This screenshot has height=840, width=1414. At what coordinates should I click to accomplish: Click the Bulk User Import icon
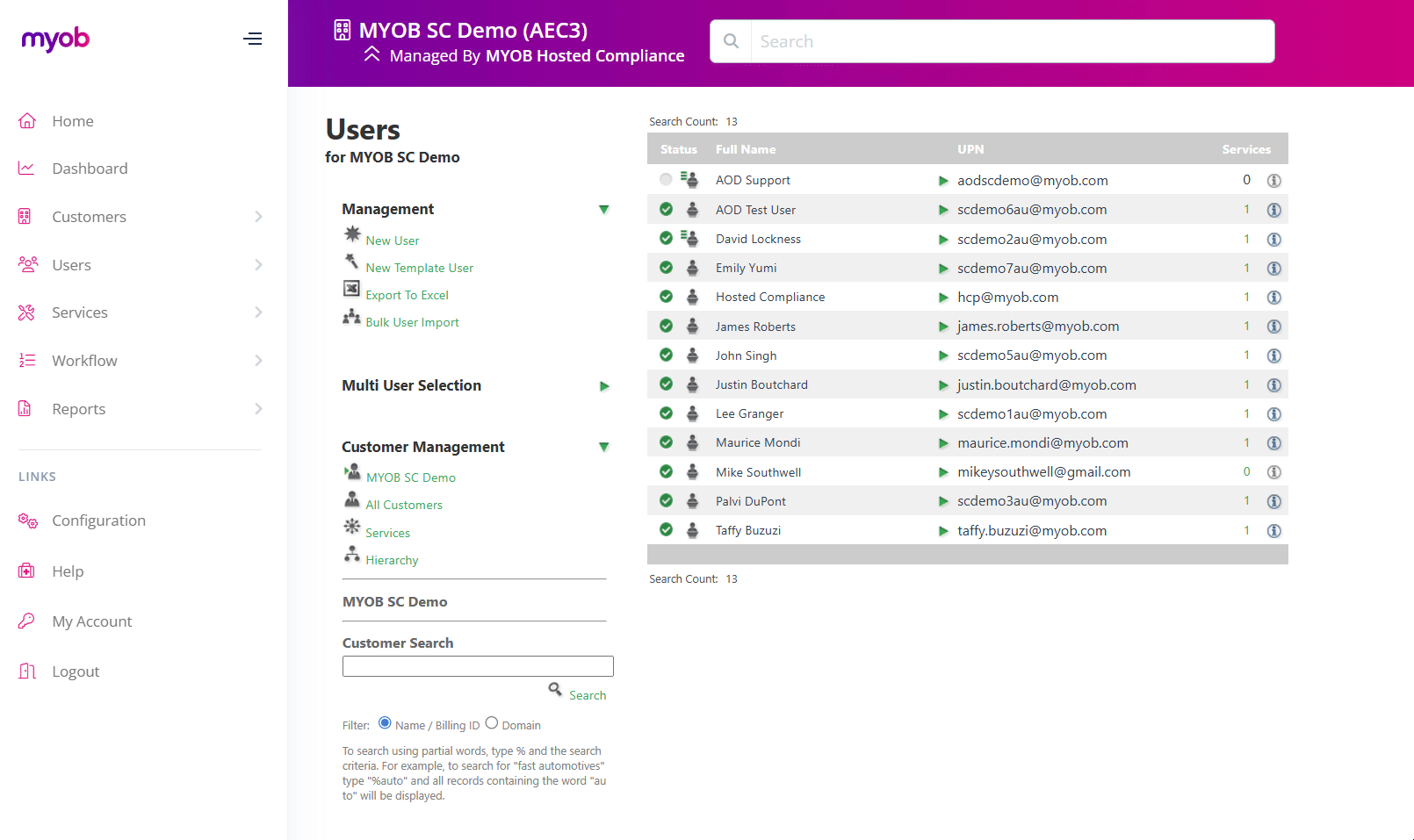(352, 316)
